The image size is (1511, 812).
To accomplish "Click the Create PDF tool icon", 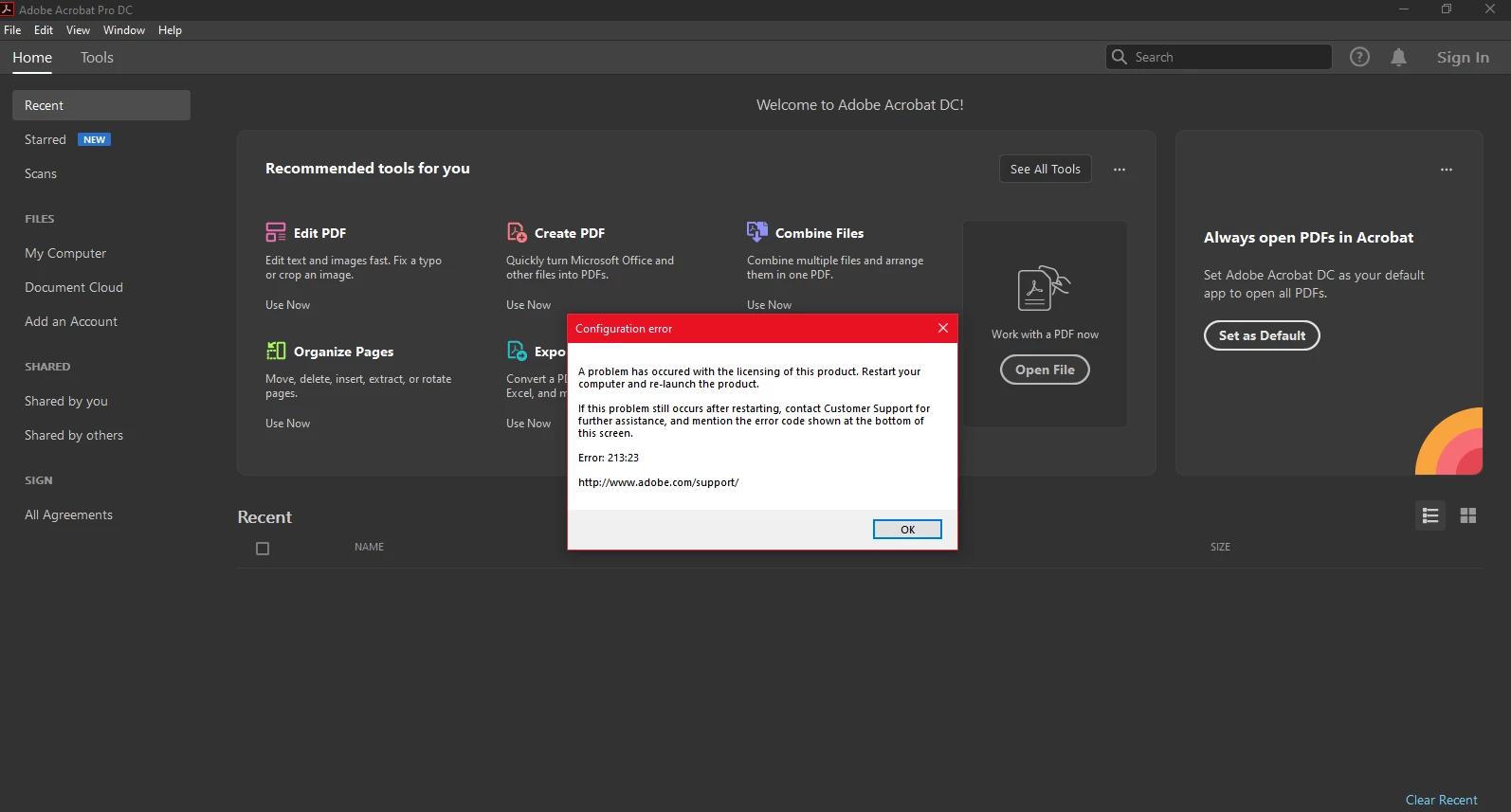I will pyautogui.click(x=517, y=232).
